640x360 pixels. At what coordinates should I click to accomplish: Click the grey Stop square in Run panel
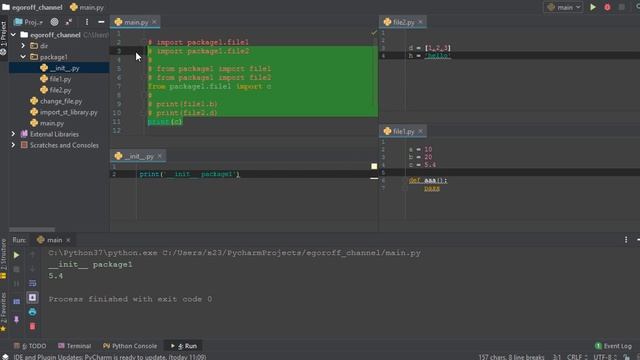(x=16, y=269)
